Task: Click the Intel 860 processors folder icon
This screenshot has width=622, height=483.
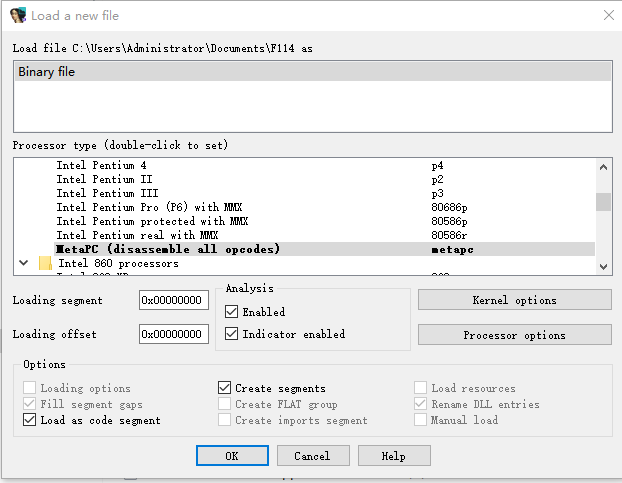Action: [45, 264]
